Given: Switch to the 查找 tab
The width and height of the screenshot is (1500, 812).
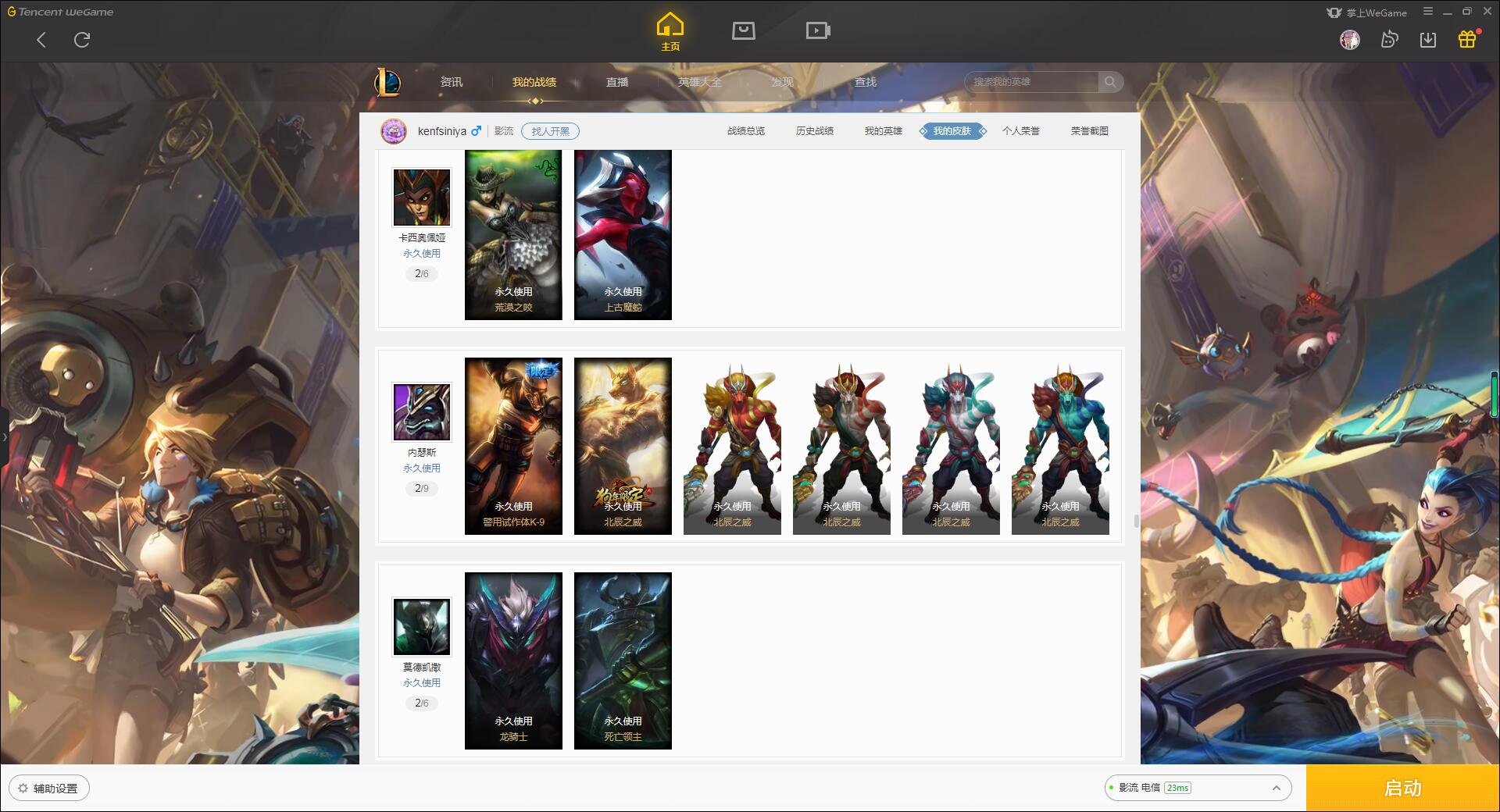Looking at the screenshot, I should click(x=866, y=82).
